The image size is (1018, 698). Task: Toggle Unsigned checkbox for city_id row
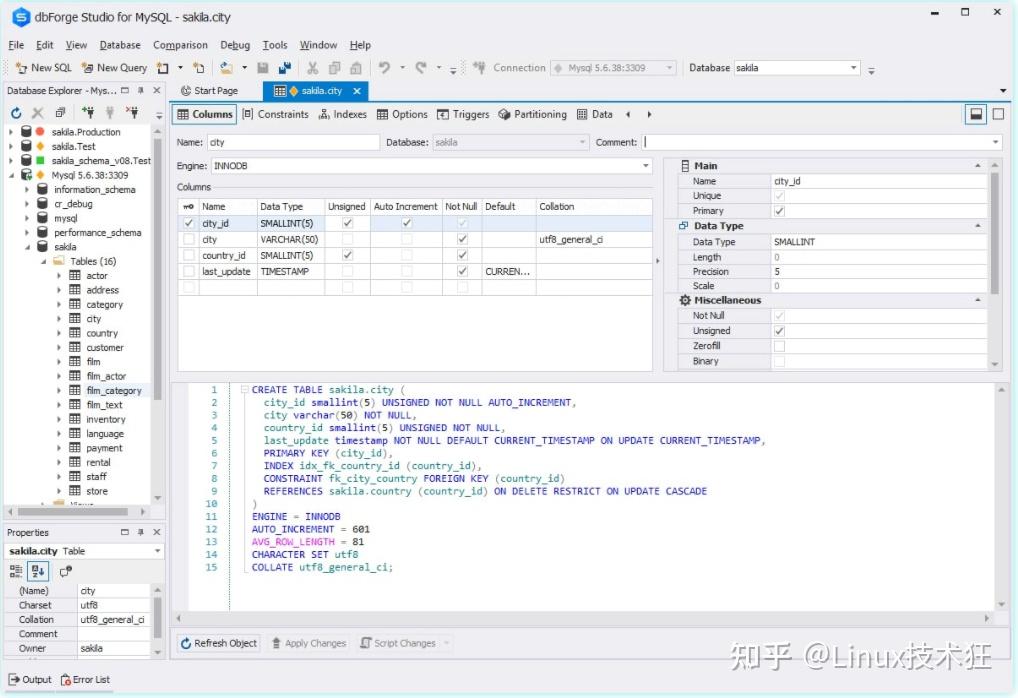click(x=347, y=223)
